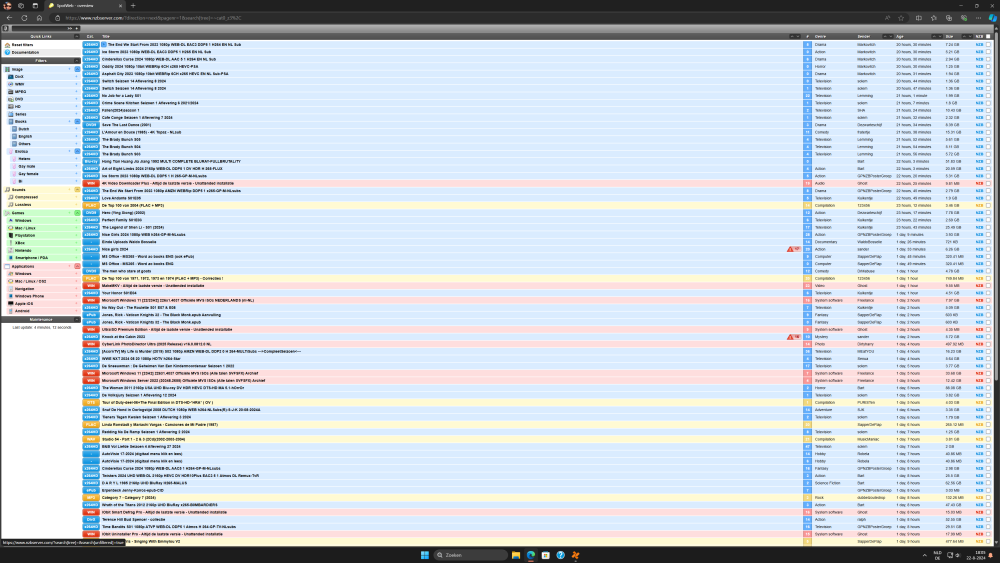The width and height of the screenshot is (1000, 563).
Task: Tick checkbox for Love Andante S01E05 row
Action: coord(989,198)
